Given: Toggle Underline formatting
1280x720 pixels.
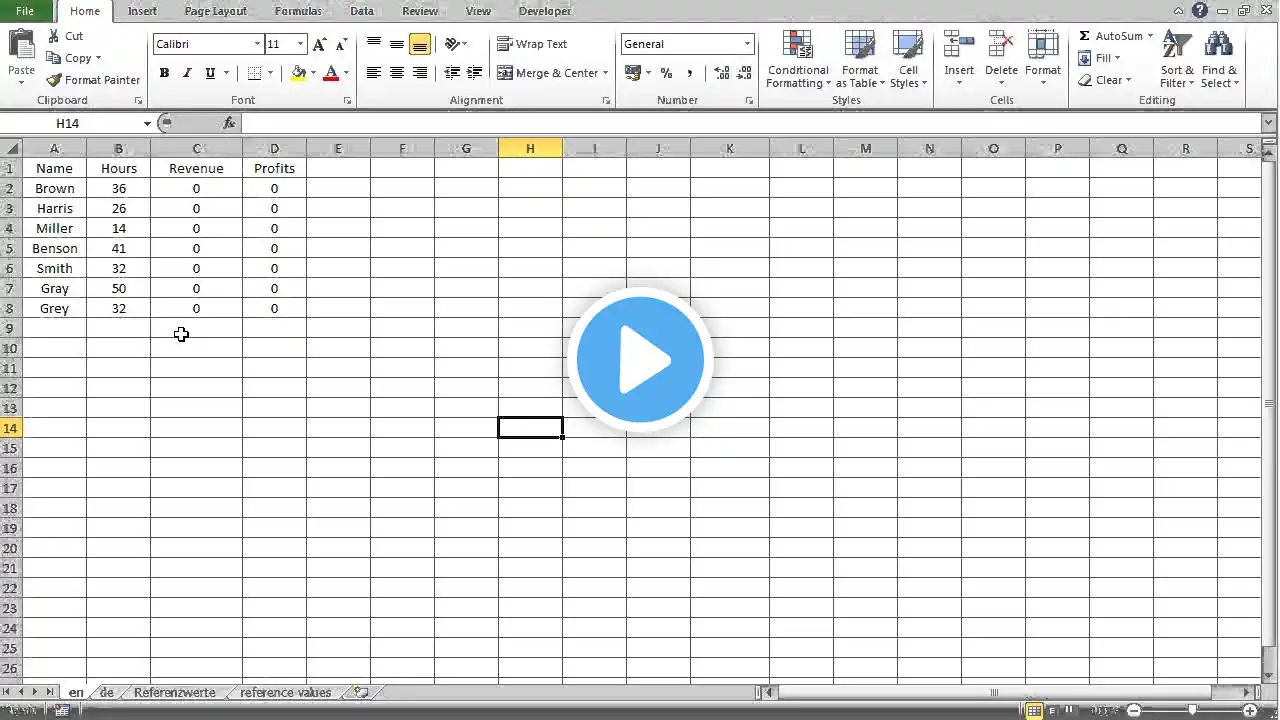Looking at the screenshot, I should coord(210,73).
